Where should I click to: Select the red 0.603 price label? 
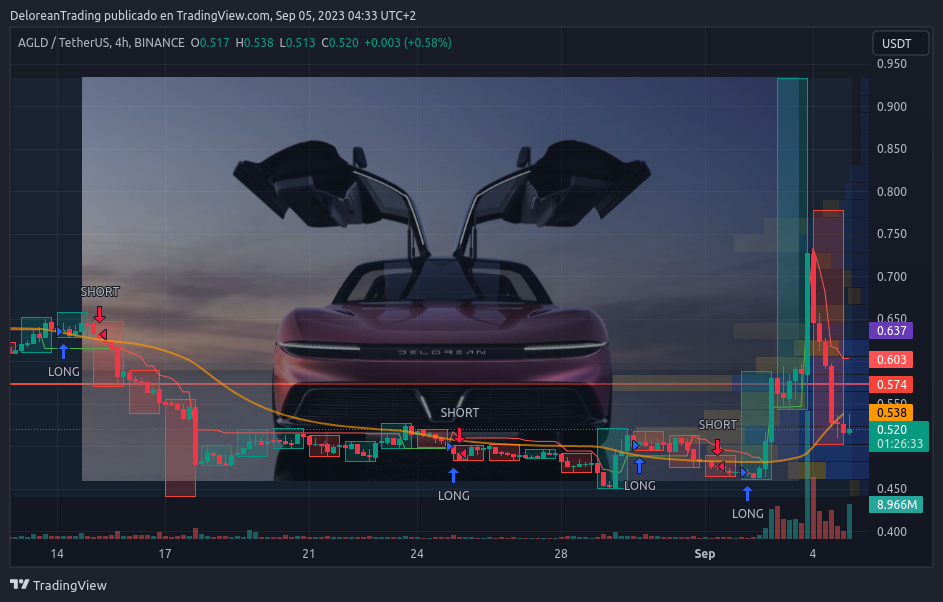coord(891,360)
